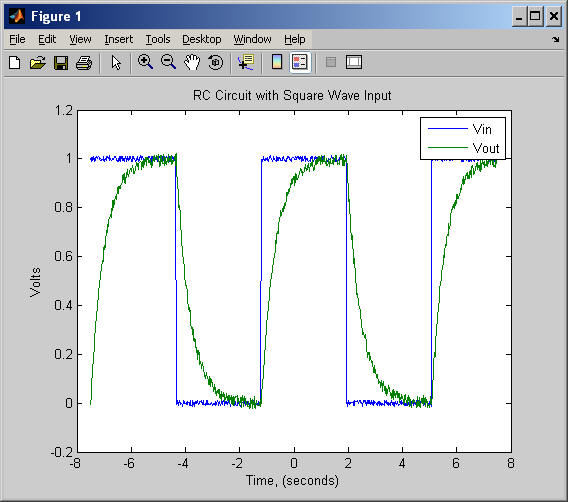568x502 pixels.
Task: Click the dock arrow at menu bar right
Action: click(x=556, y=39)
